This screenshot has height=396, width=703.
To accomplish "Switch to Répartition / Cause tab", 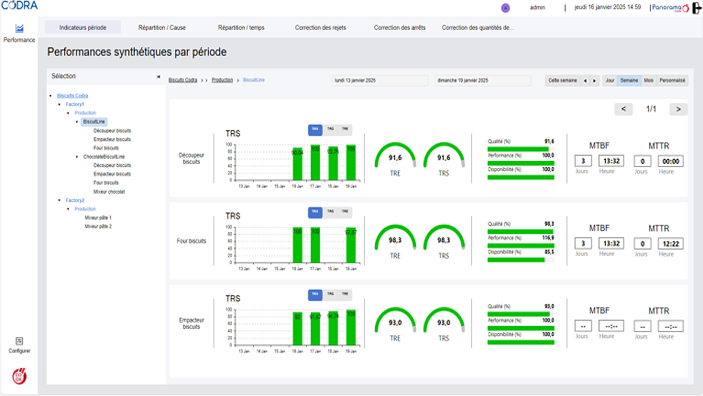I will tap(162, 27).
